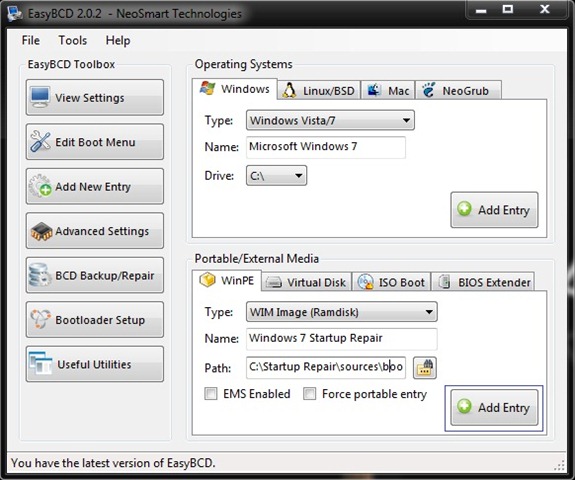This screenshot has width=575, height=480.
Task: Open the ISO Boot tab
Action: [391, 282]
